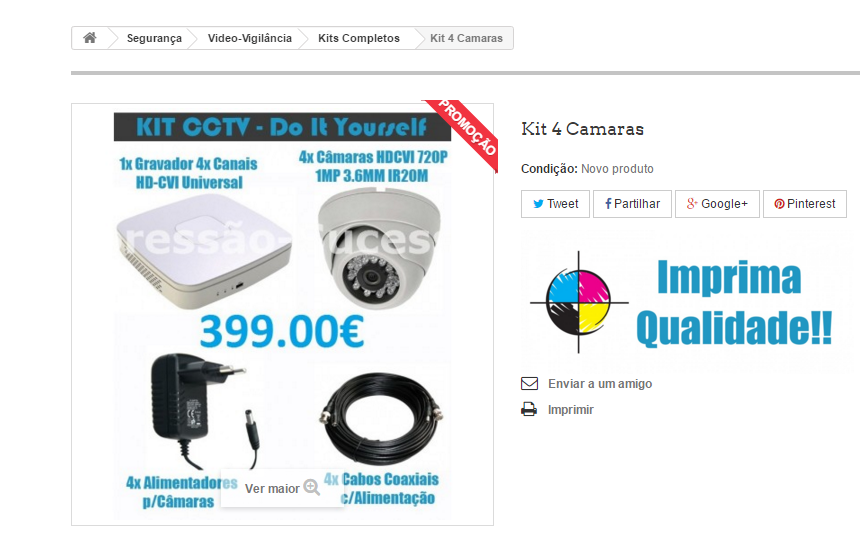
Task: Open the Imprima Qualidade banner
Action: (691, 301)
